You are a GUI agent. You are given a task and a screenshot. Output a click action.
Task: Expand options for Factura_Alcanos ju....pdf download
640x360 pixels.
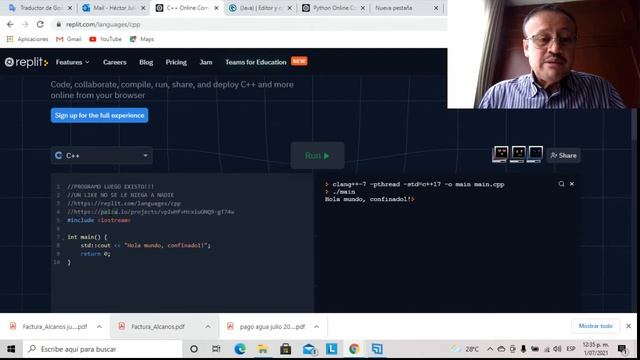pyautogui.click(x=99, y=327)
